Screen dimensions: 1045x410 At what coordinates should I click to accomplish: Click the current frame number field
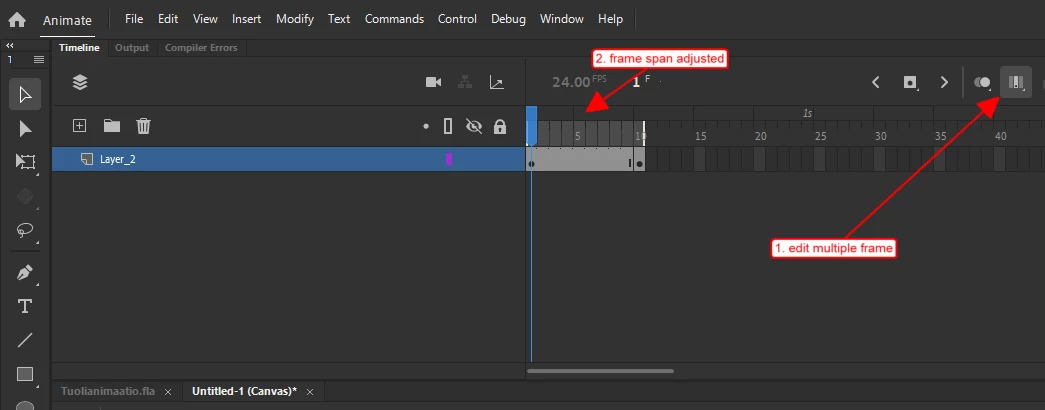click(637, 82)
